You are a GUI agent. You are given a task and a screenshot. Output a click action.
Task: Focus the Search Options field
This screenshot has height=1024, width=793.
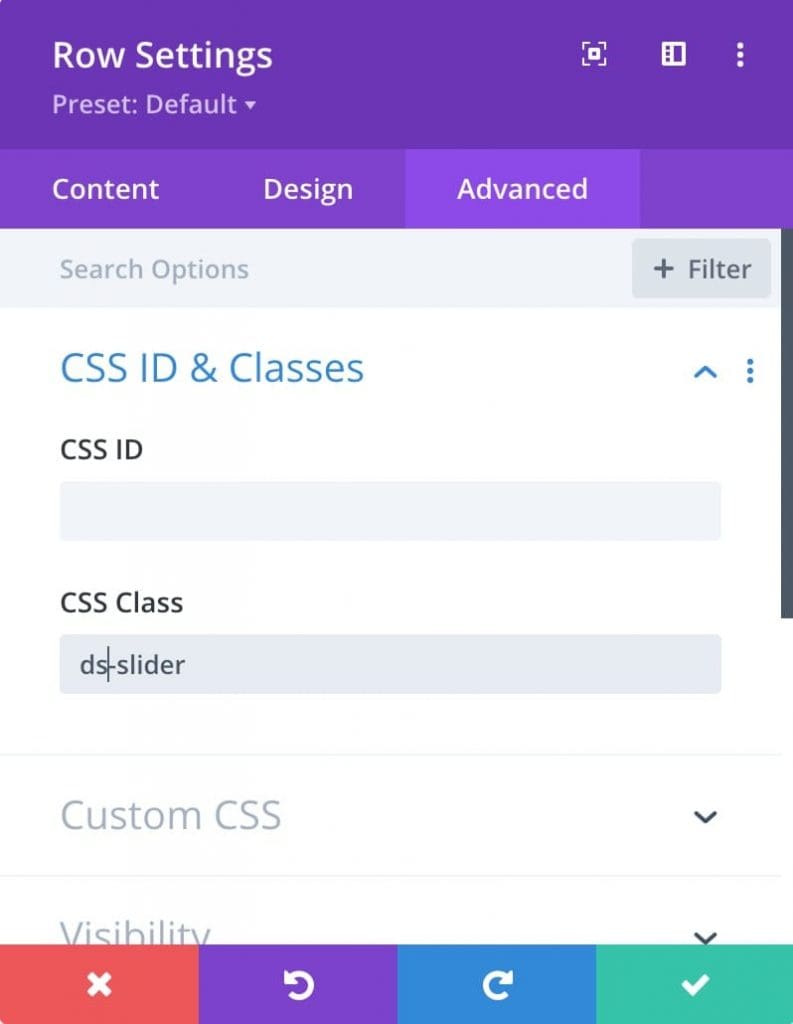[314, 269]
